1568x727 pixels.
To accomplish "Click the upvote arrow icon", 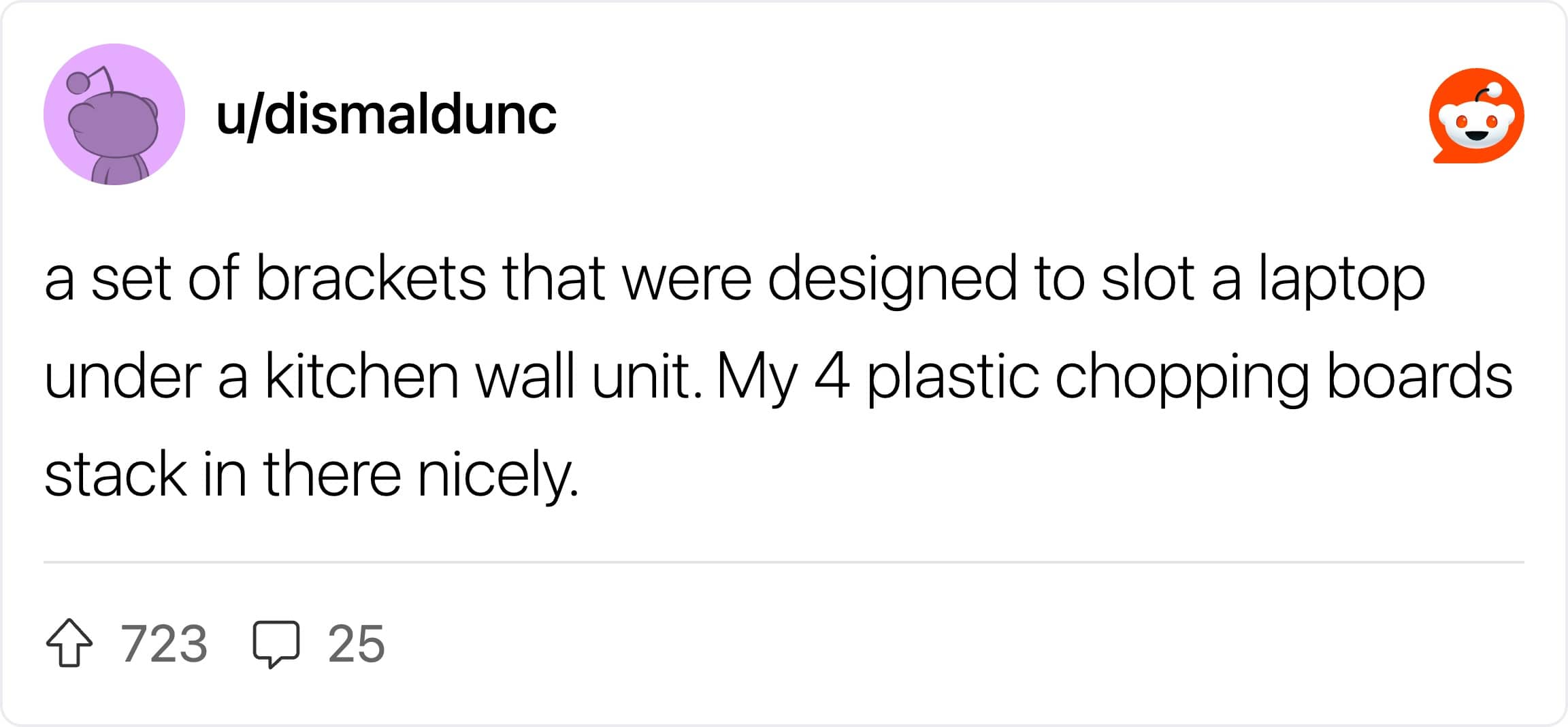I will [69, 643].
